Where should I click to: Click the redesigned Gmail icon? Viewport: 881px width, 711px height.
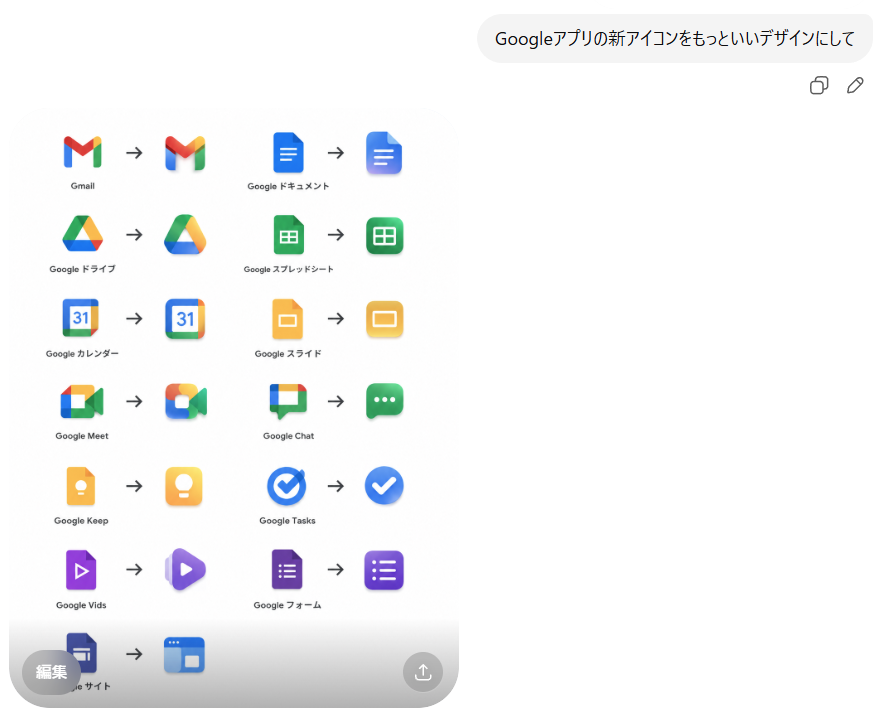click(185, 153)
